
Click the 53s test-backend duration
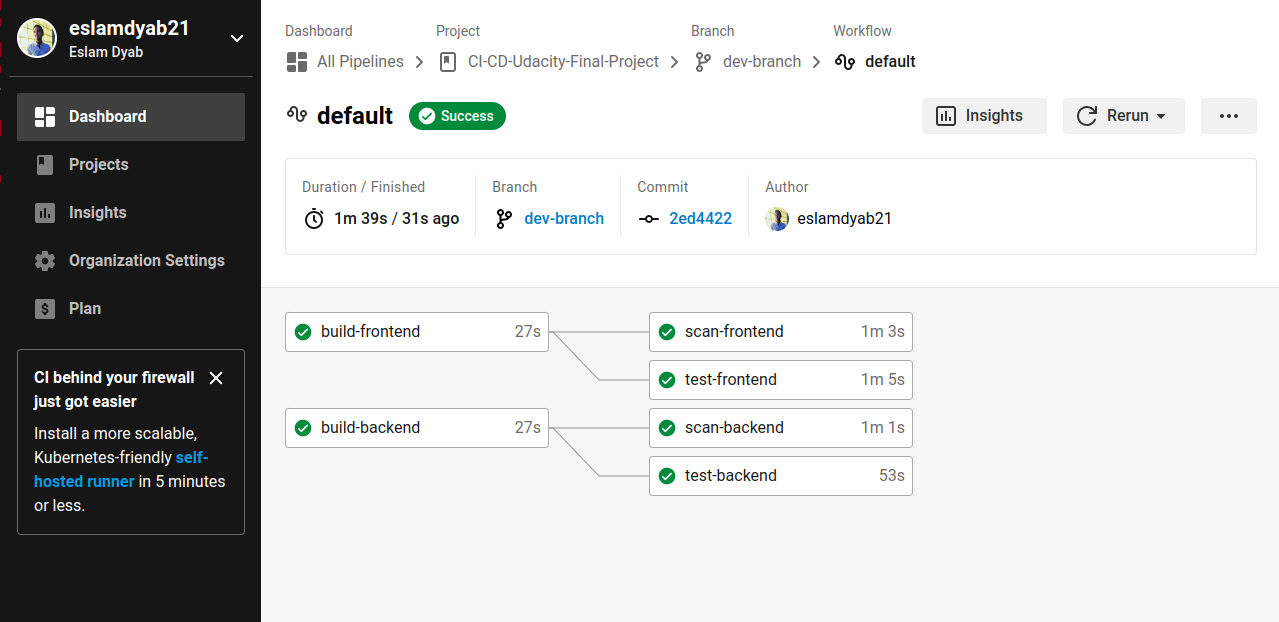pyautogui.click(x=892, y=476)
